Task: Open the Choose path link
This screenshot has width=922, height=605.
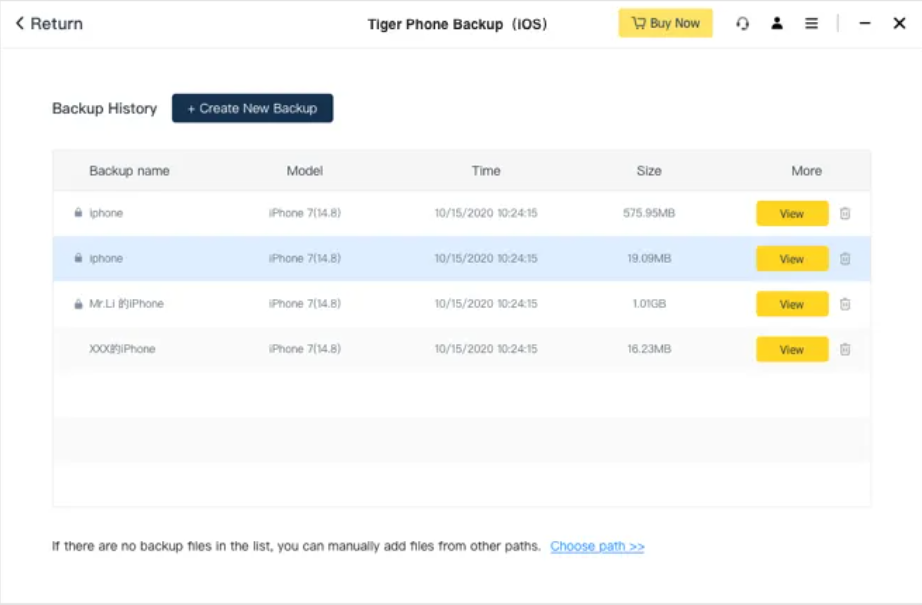Action: pyautogui.click(x=597, y=546)
